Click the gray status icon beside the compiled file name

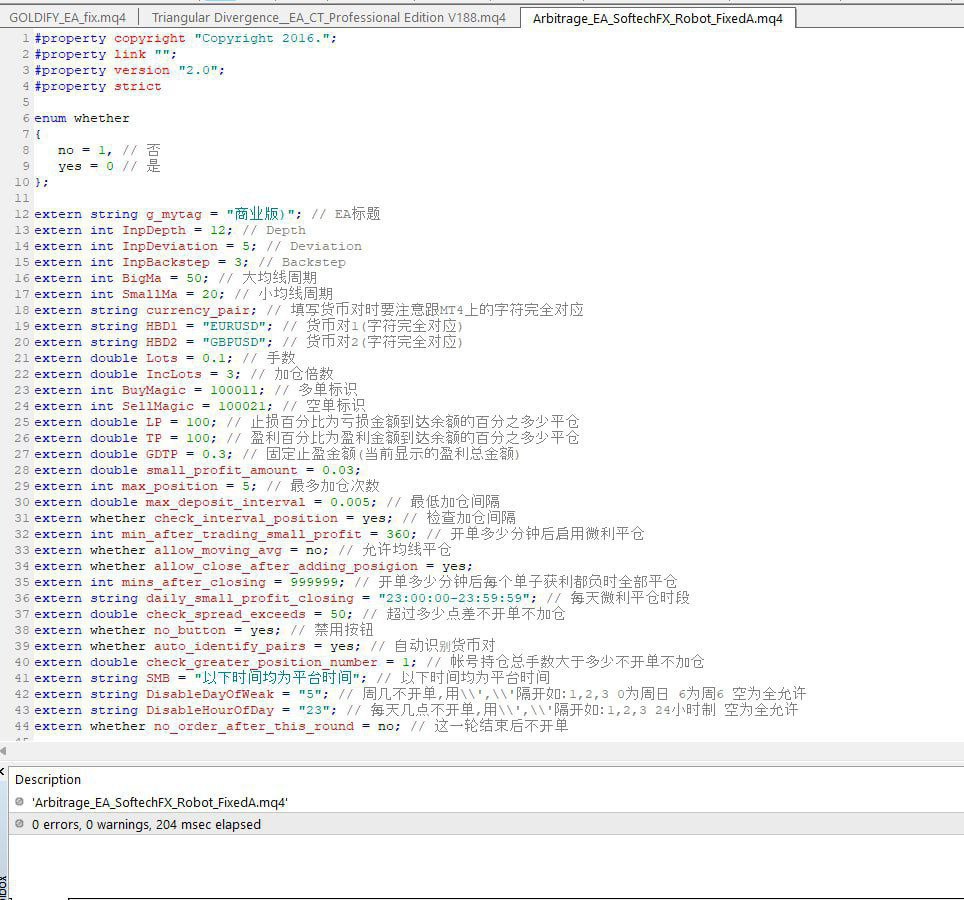coord(21,802)
